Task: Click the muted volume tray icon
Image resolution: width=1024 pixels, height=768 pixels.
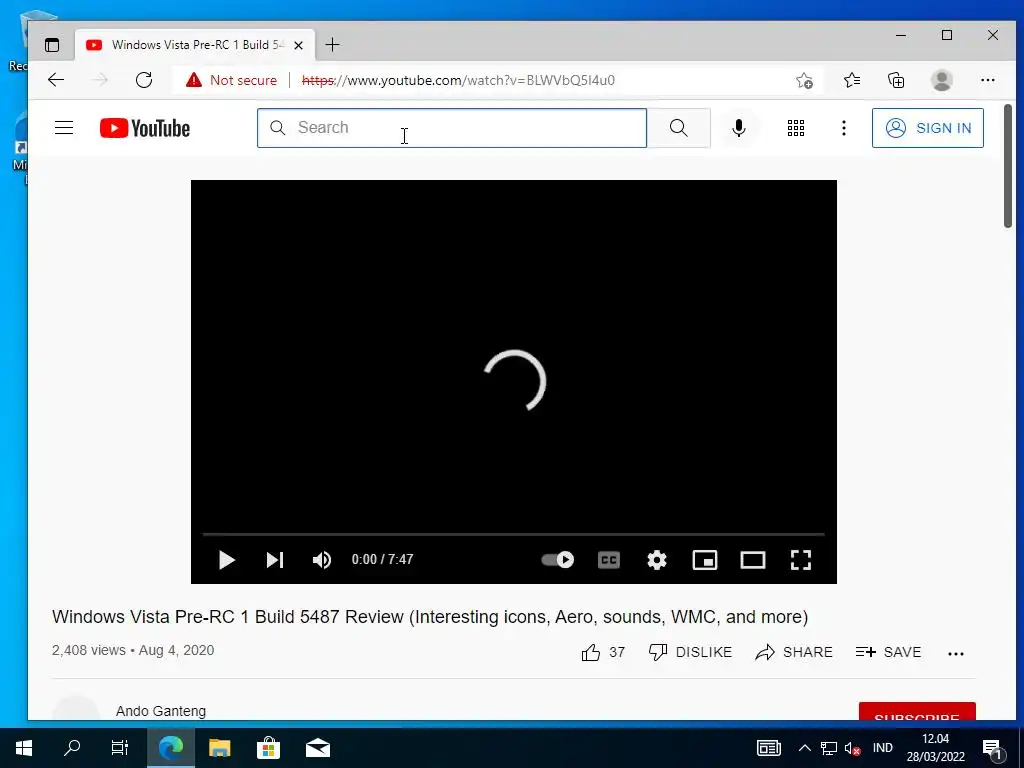Action: 852,748
